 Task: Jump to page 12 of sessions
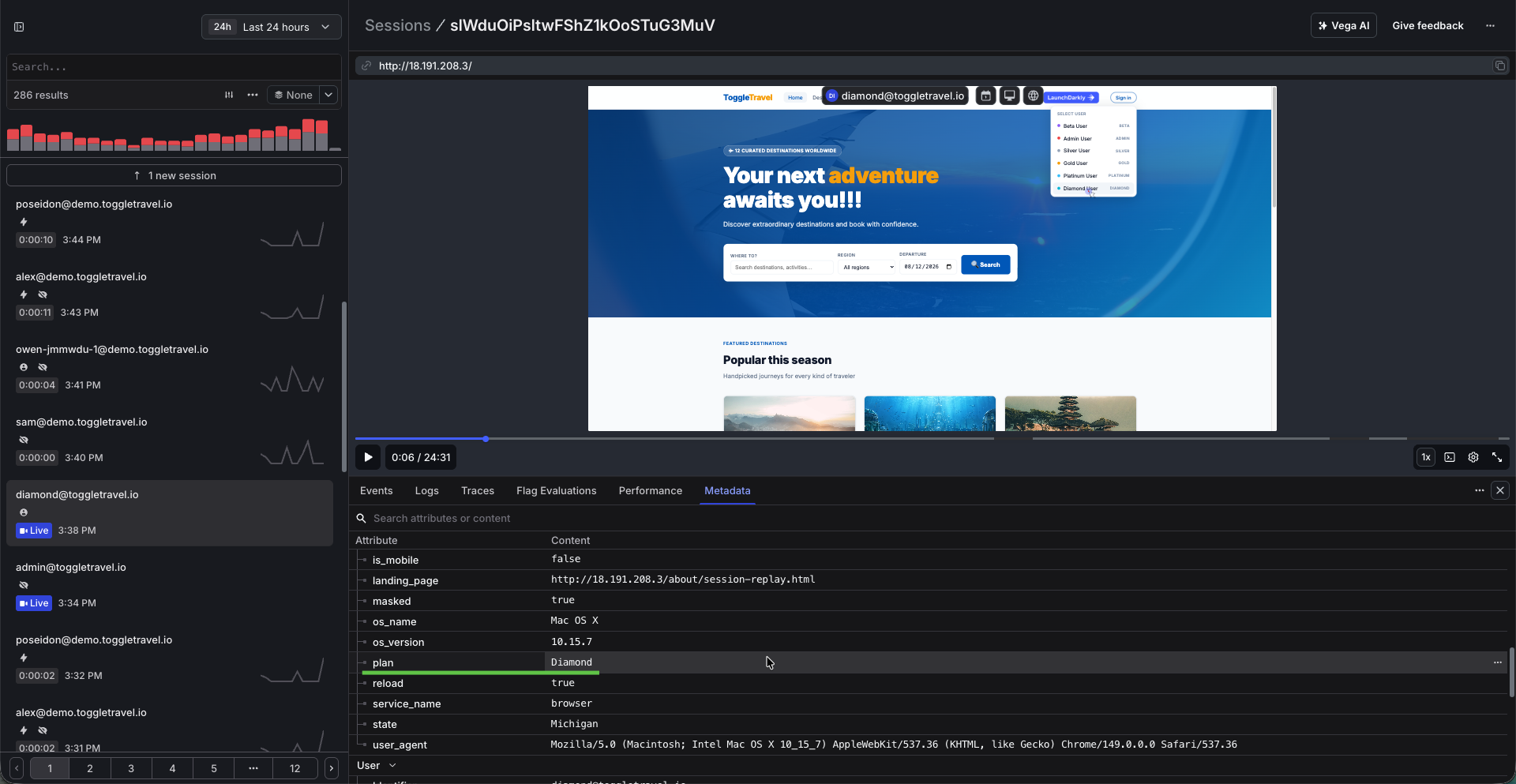click(295, 768)
